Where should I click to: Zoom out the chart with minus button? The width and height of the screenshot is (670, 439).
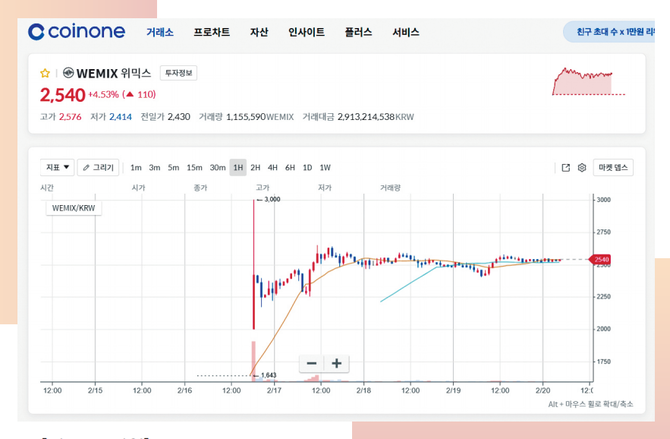(x=312, y=363)
